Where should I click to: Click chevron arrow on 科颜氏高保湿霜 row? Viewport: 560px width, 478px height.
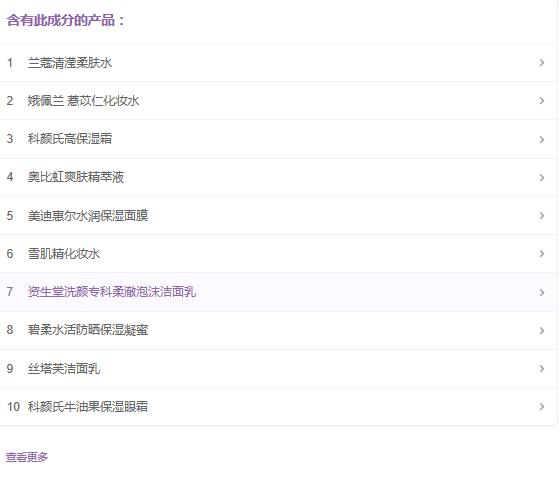coord(542,139)
